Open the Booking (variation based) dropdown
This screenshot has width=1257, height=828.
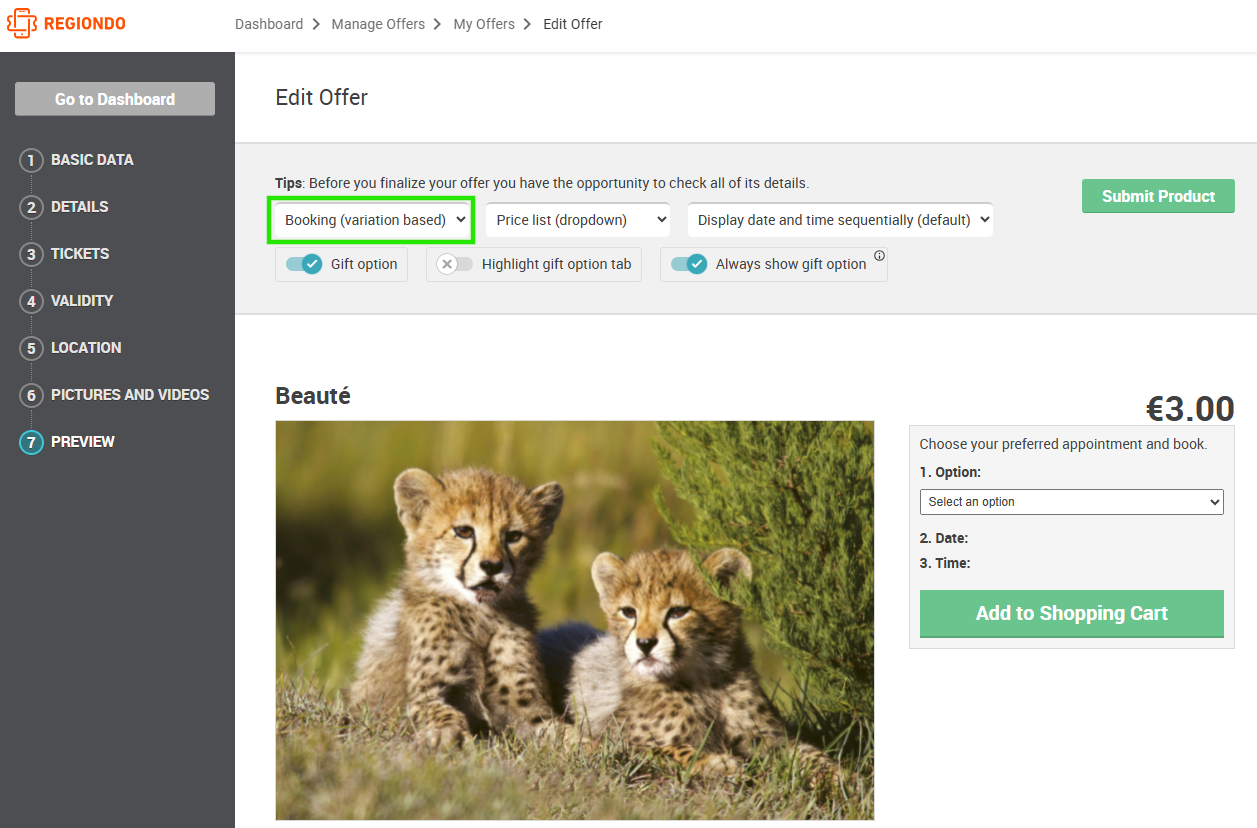click(x=371, y=220)
